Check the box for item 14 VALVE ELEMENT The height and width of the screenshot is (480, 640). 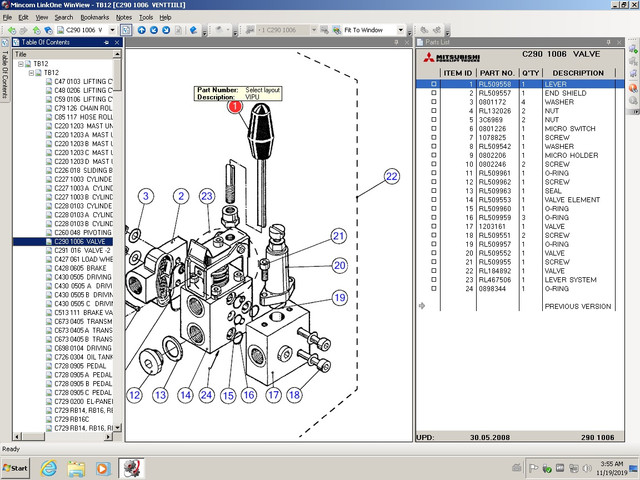(433, 200)
